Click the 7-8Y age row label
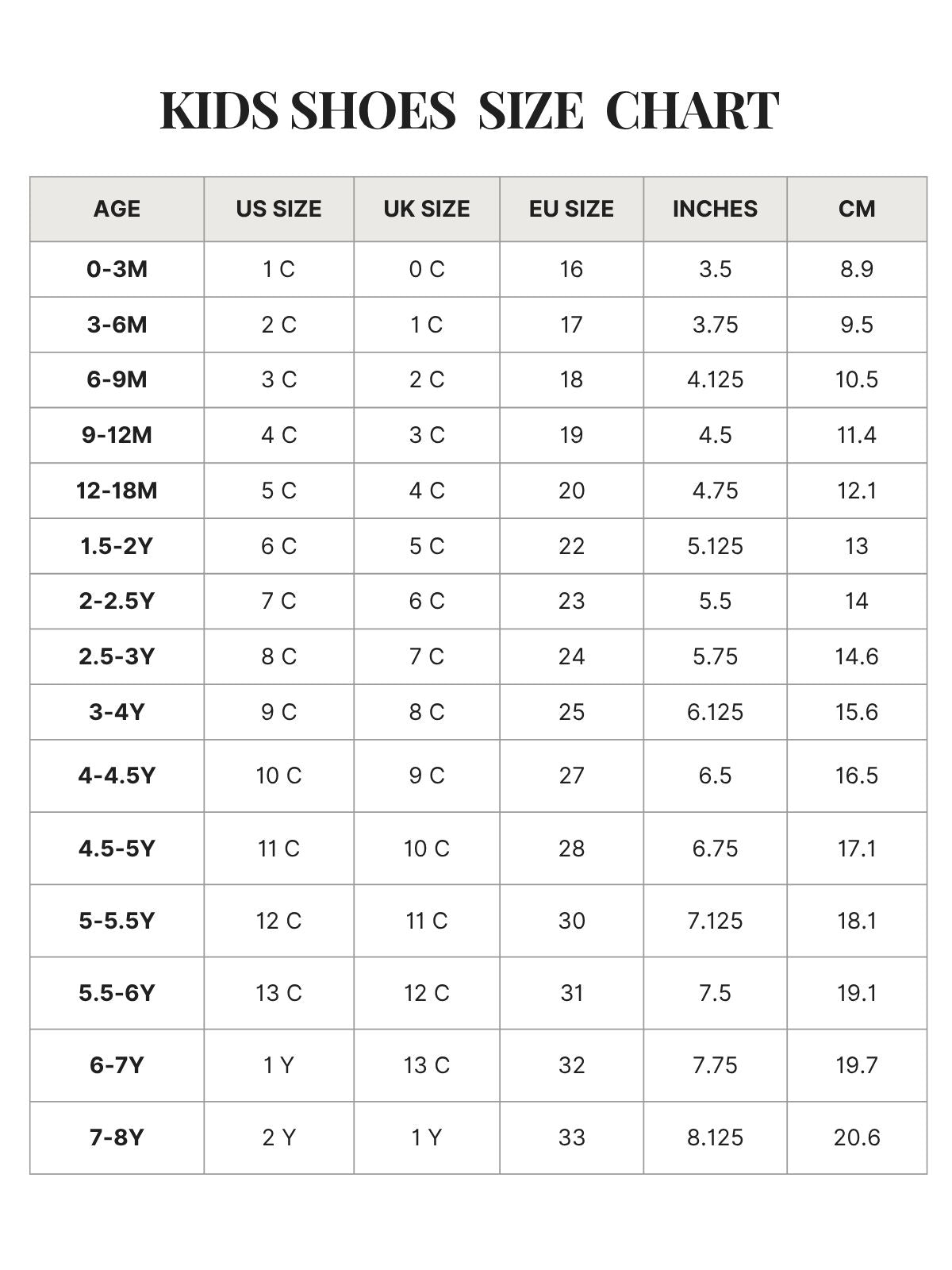952x1270 pixels. click(x=117, y=1137)
